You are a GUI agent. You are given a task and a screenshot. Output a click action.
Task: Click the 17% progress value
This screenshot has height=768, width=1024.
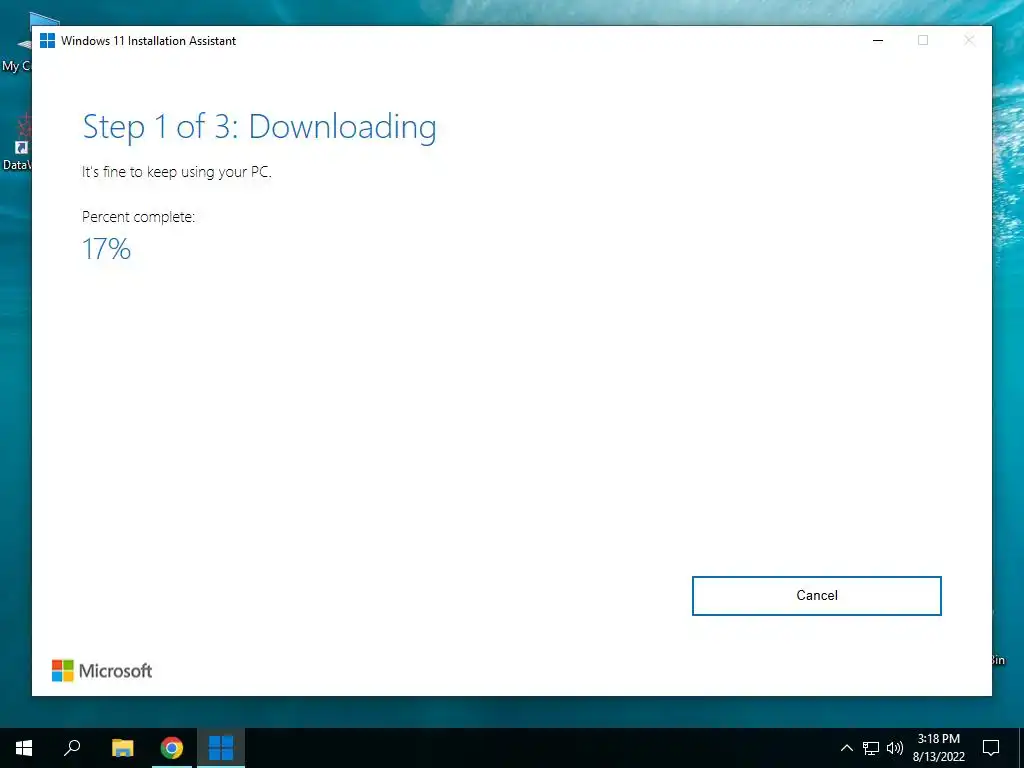pyautogui.click(x=106, y=249)
